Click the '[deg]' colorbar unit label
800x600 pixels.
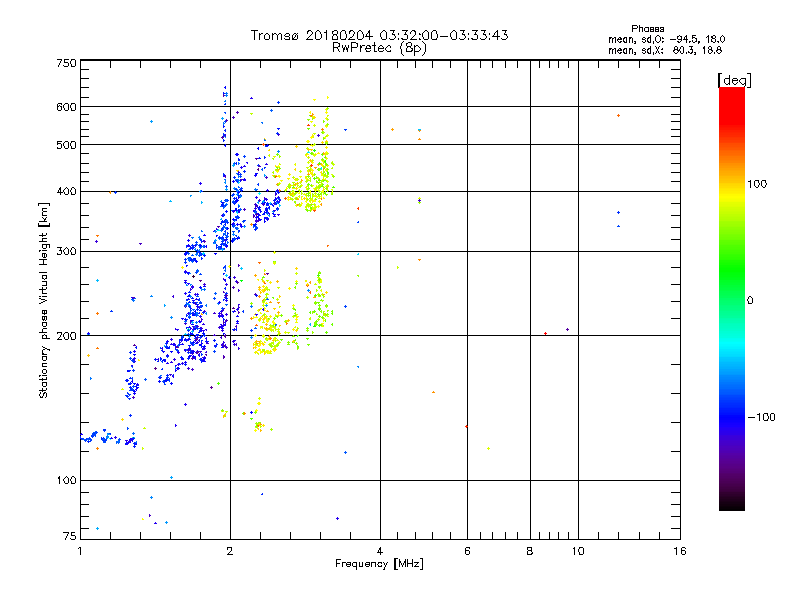click(734, 80)
